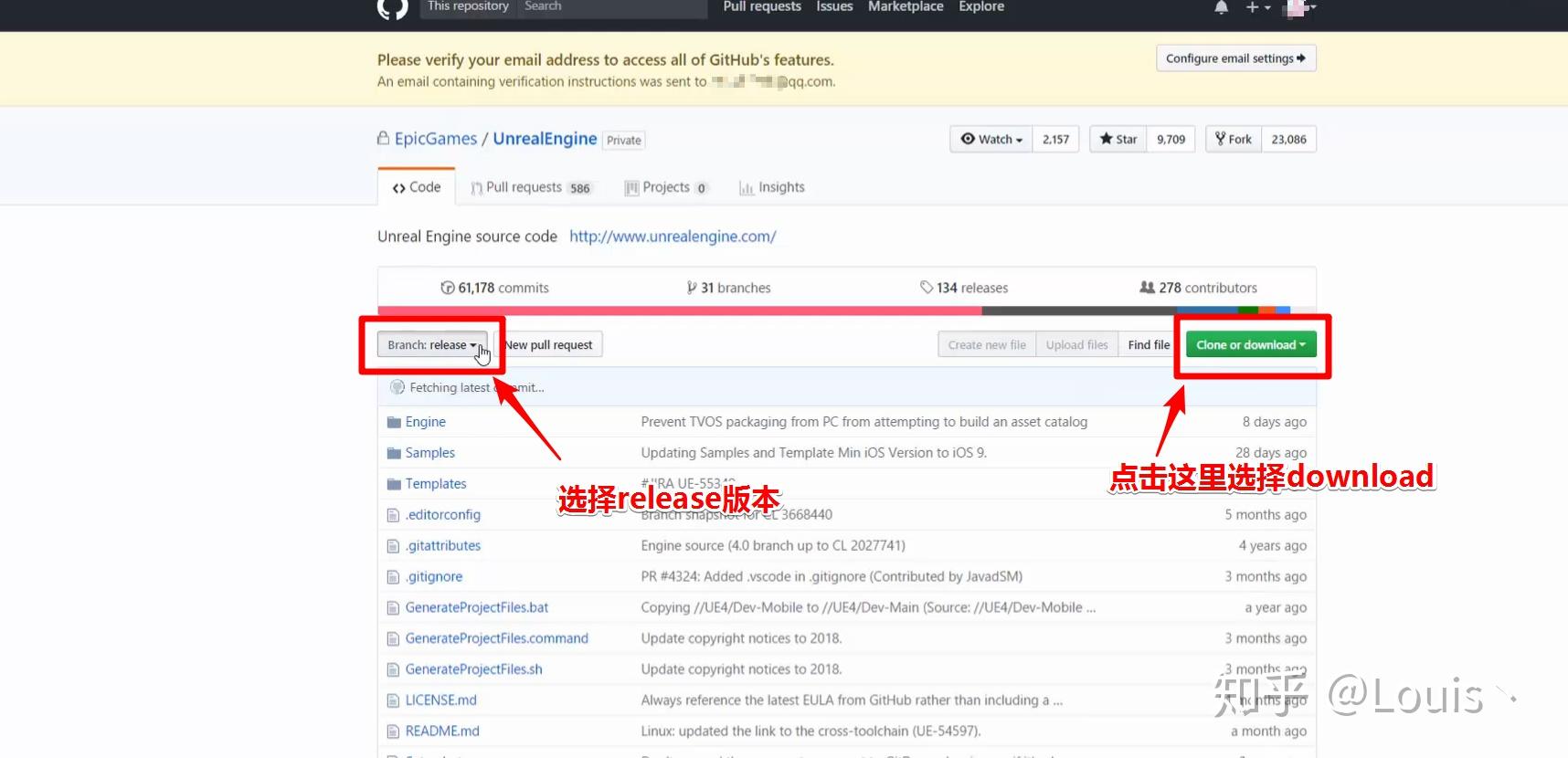Open Issues in the top navigation
Viewport: 1568px width, 758px height.
point(834,7)
